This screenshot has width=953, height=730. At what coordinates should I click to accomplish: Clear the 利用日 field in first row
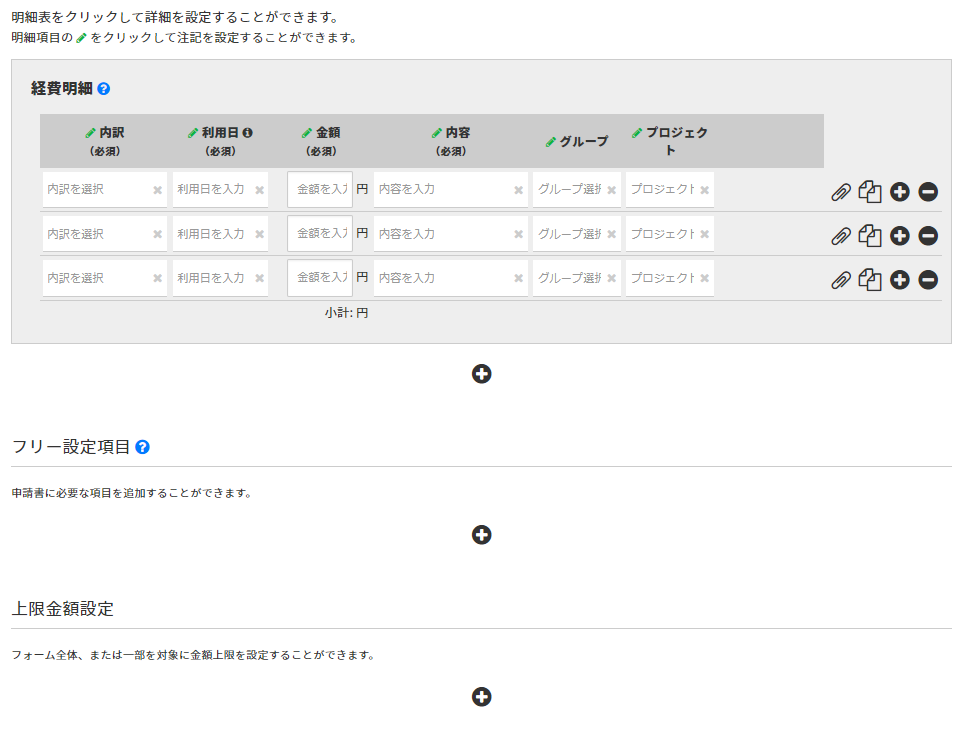(260, 190)
